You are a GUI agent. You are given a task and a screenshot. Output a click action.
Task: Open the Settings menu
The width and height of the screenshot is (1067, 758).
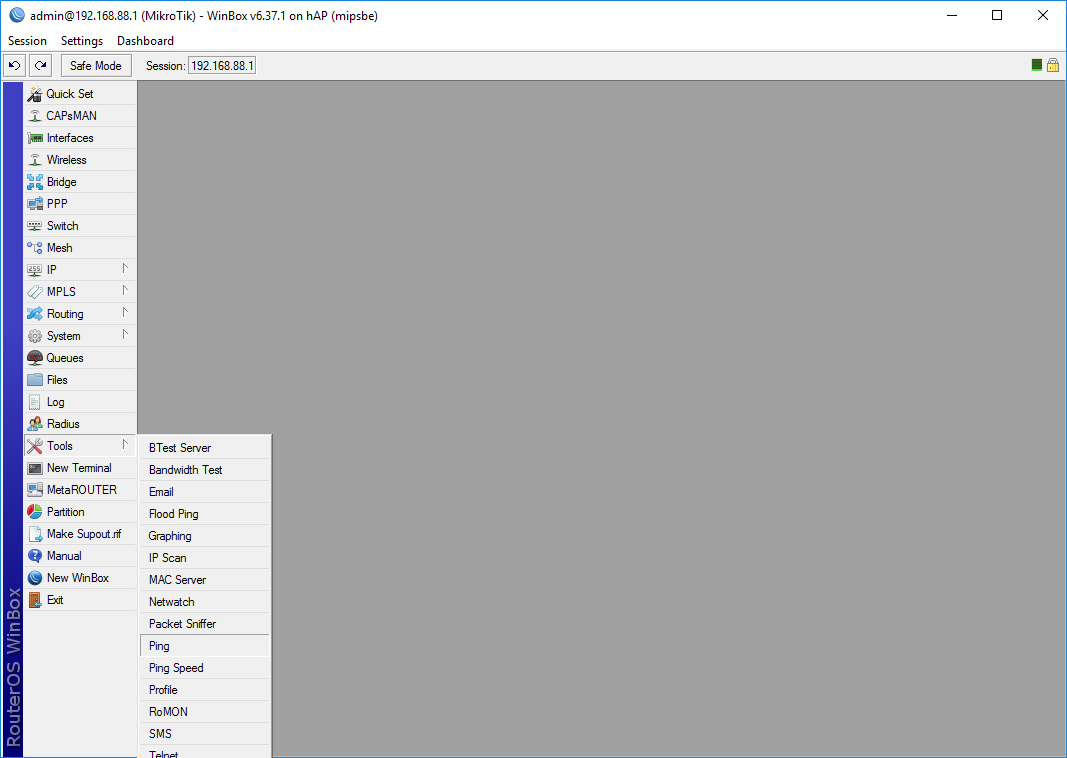tap(82, 41)
